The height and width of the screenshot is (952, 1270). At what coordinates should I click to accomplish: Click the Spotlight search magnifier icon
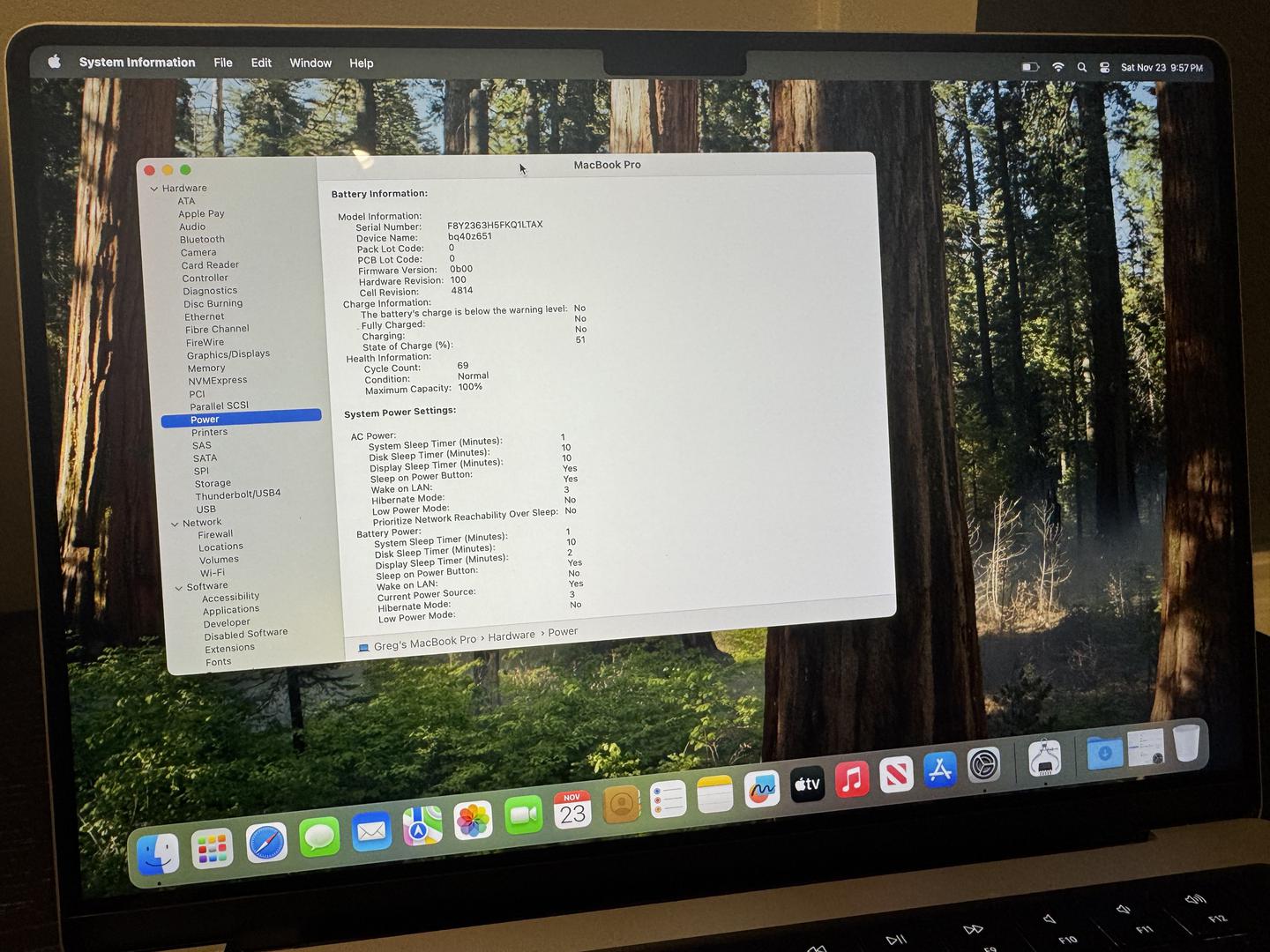pos(1081,67)
